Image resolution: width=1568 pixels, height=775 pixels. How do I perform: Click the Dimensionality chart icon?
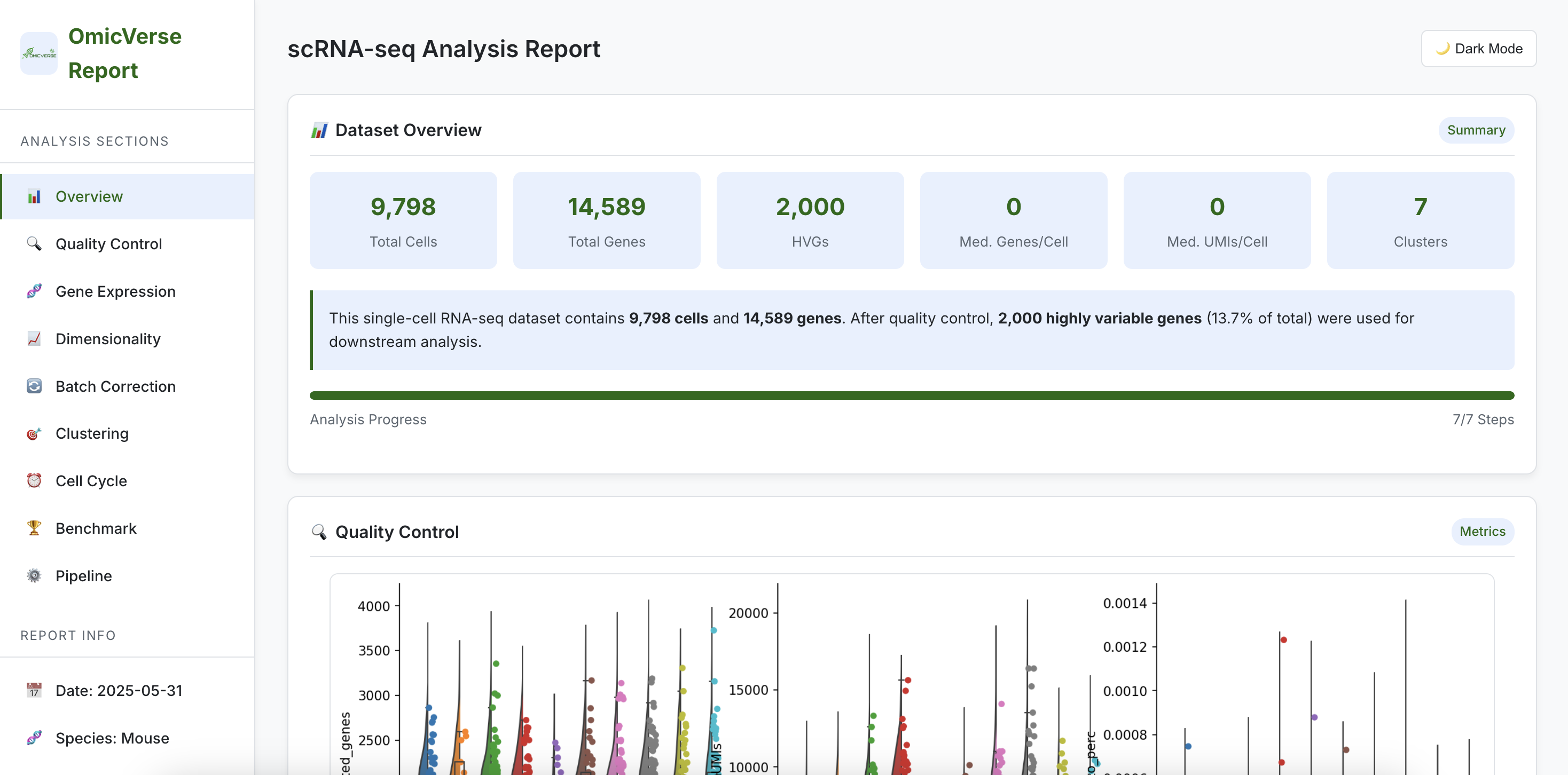pyautogui.click(x=34, y=339)
